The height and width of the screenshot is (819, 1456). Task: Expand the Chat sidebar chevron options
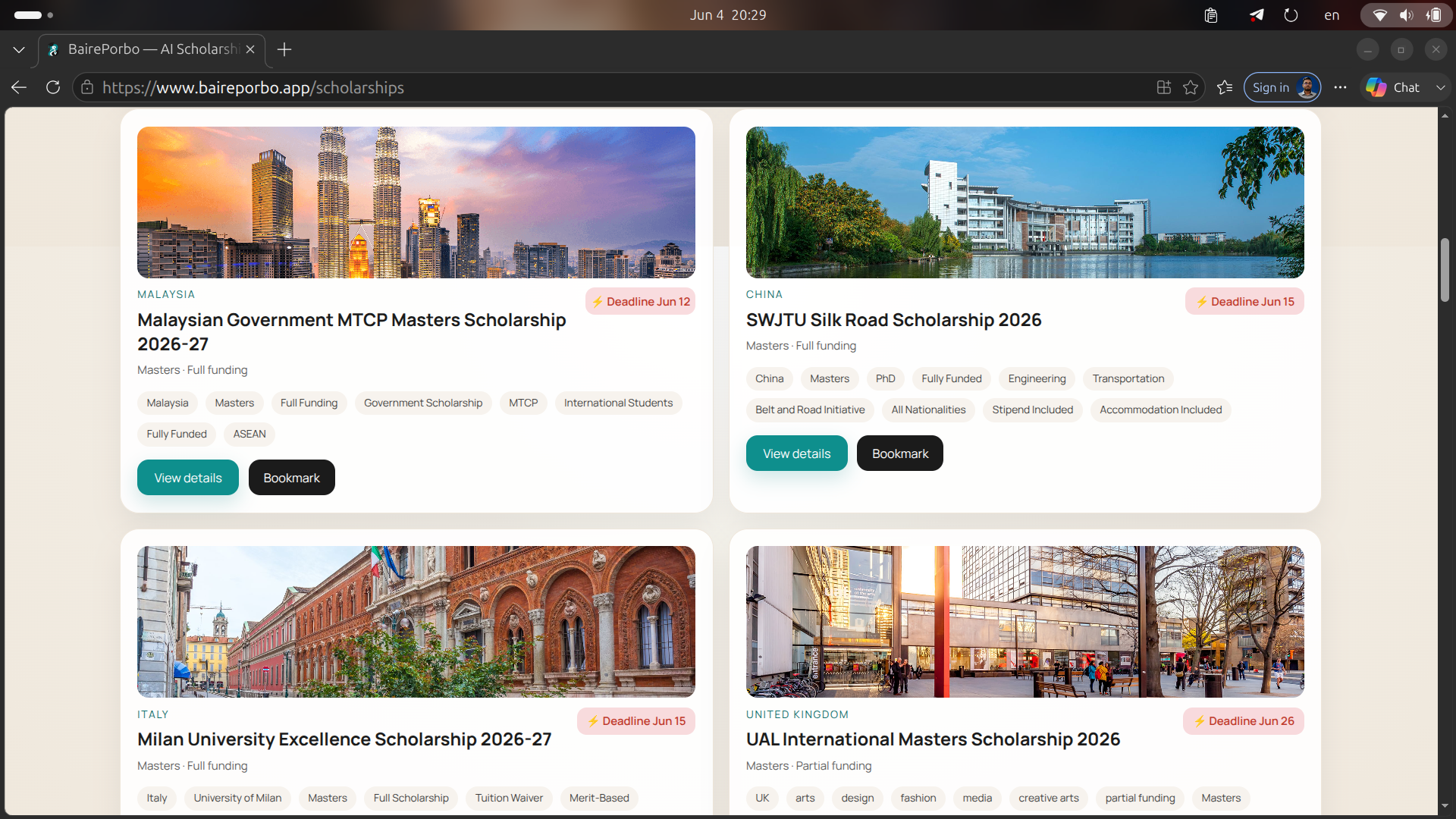1440,87
